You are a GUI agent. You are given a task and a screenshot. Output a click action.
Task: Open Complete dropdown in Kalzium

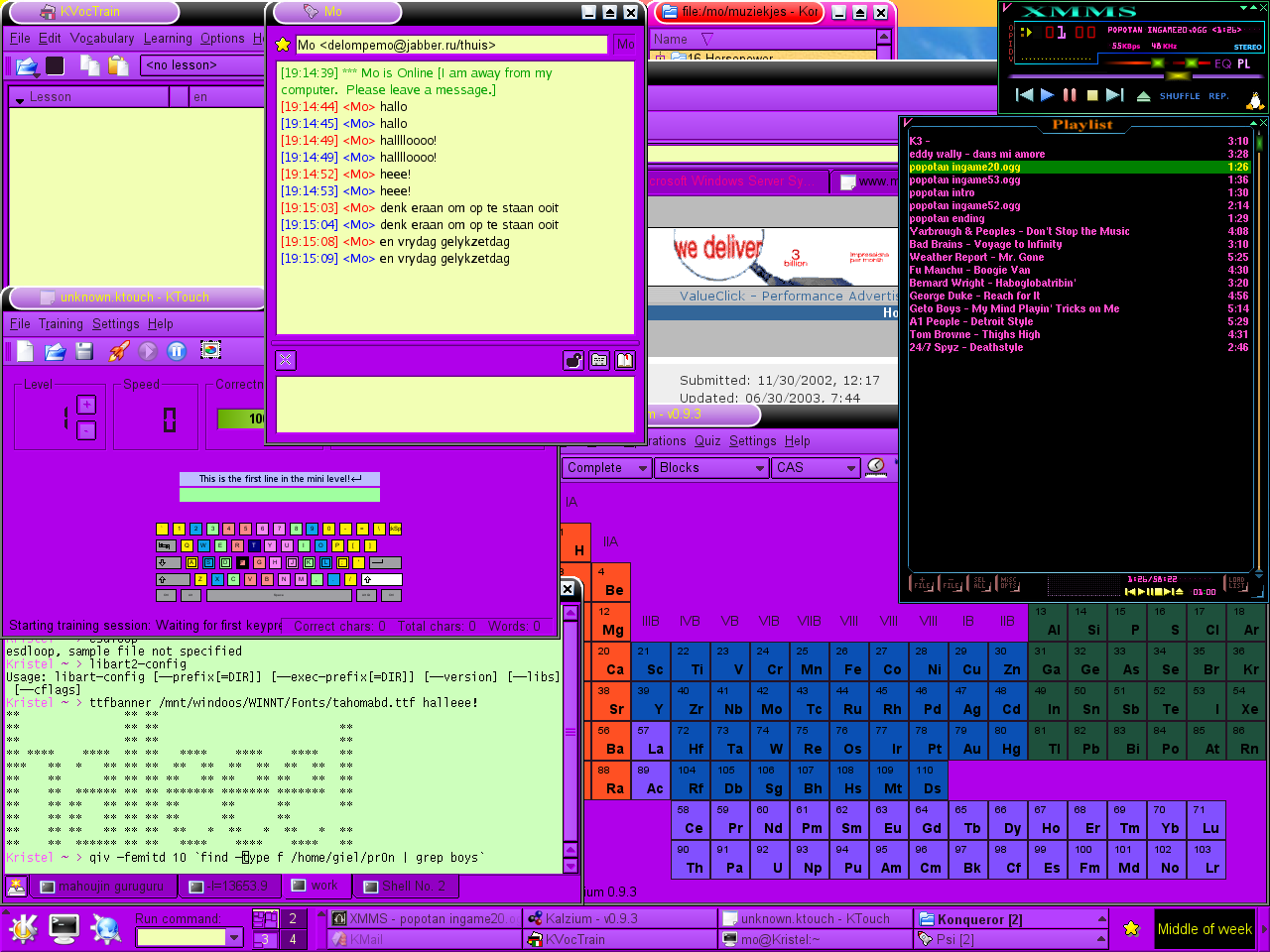(x=607, y=468)
